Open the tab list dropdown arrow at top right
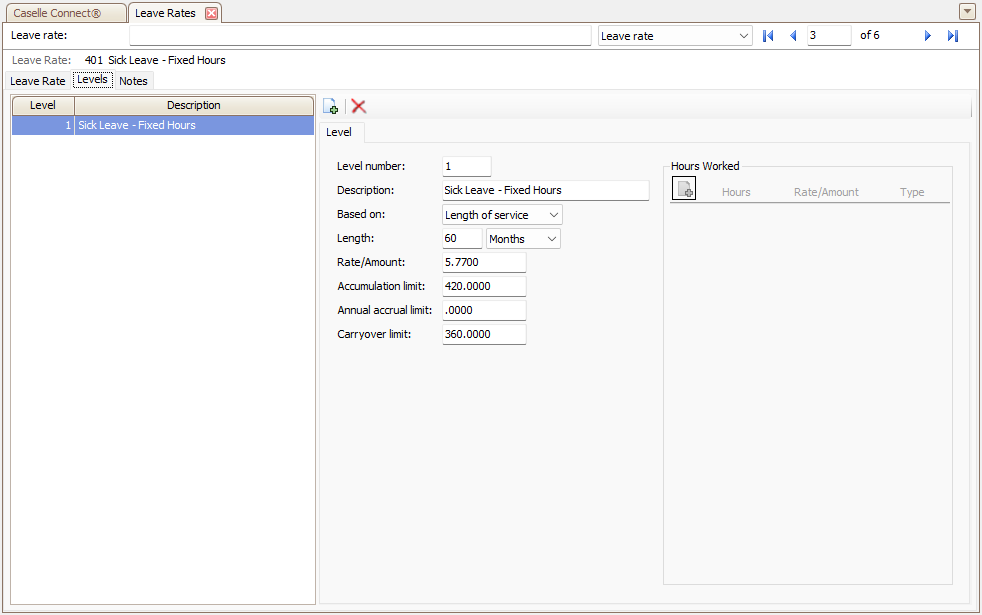Viewport: 982px width, 615px height. coord(966,12)
